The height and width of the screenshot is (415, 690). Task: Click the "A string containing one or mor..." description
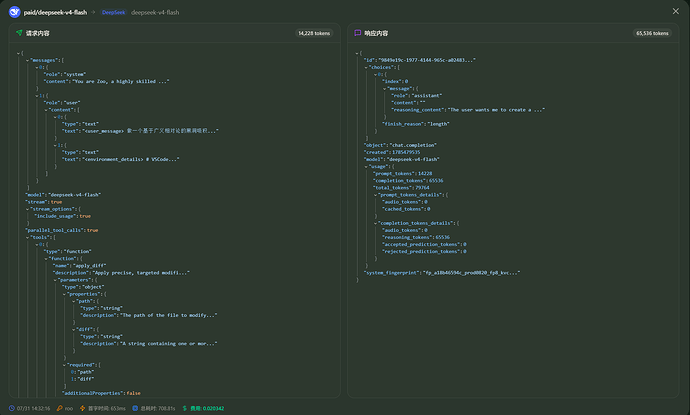pos(169,344)
